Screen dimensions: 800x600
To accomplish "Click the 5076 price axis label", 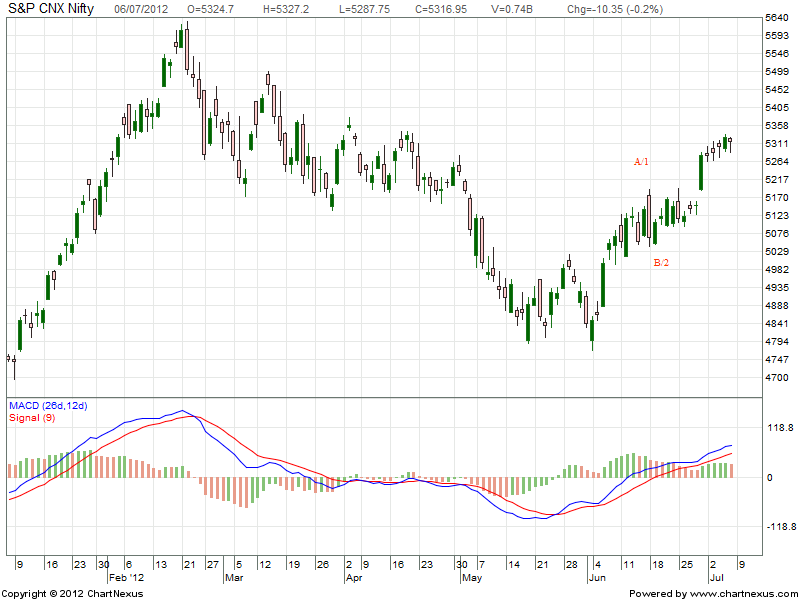I will 778,234.
